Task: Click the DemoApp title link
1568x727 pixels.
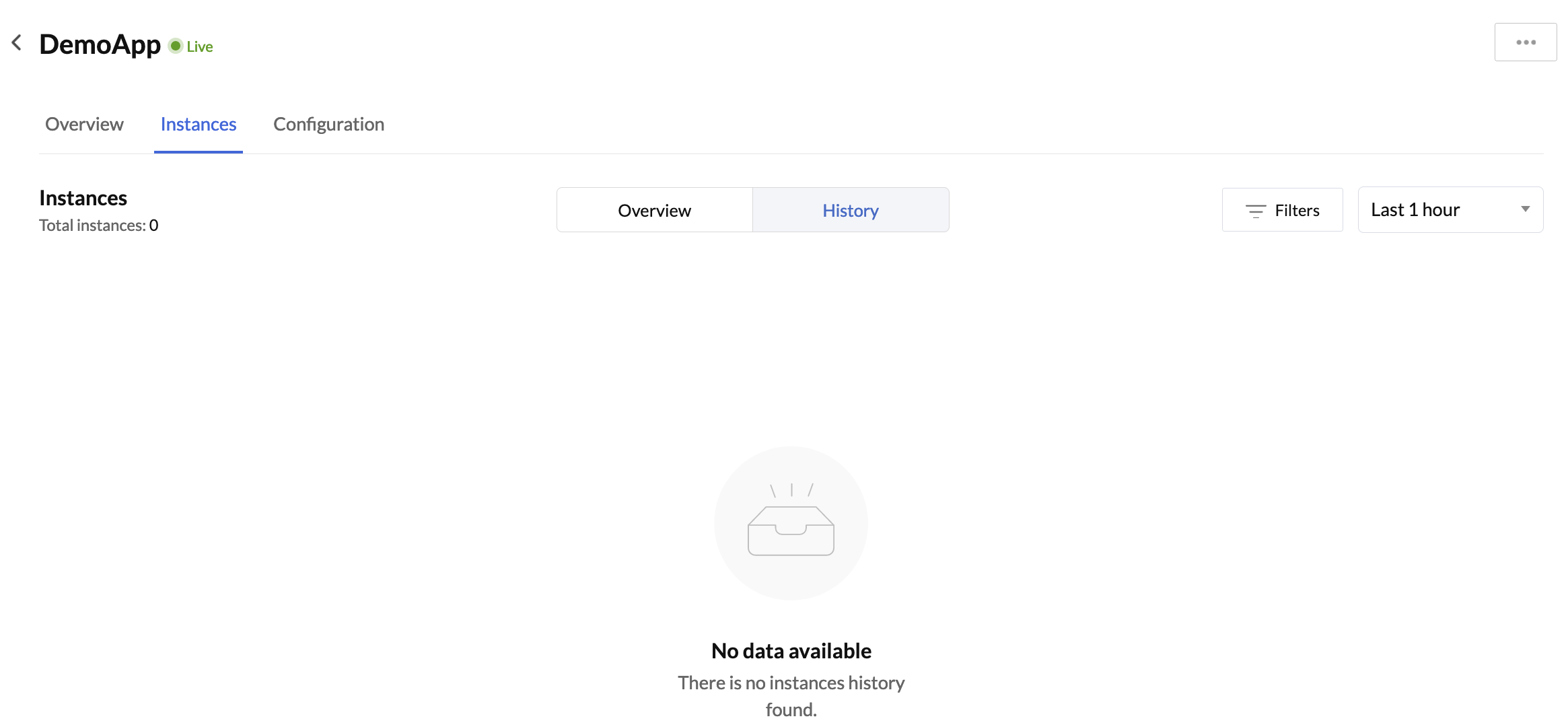Action: (x=100, y=42)
